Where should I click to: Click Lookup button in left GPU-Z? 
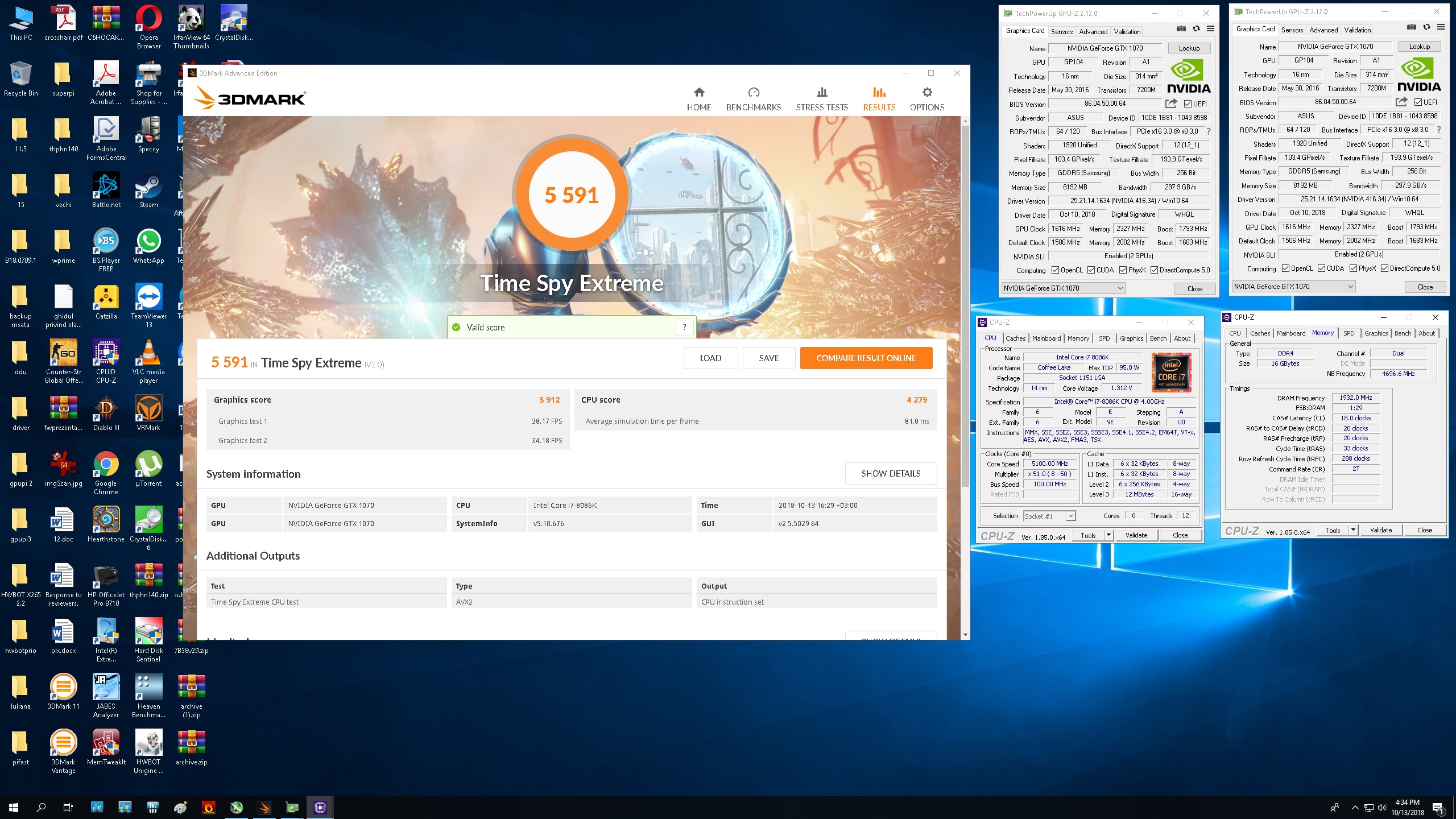pos(1189,48)
